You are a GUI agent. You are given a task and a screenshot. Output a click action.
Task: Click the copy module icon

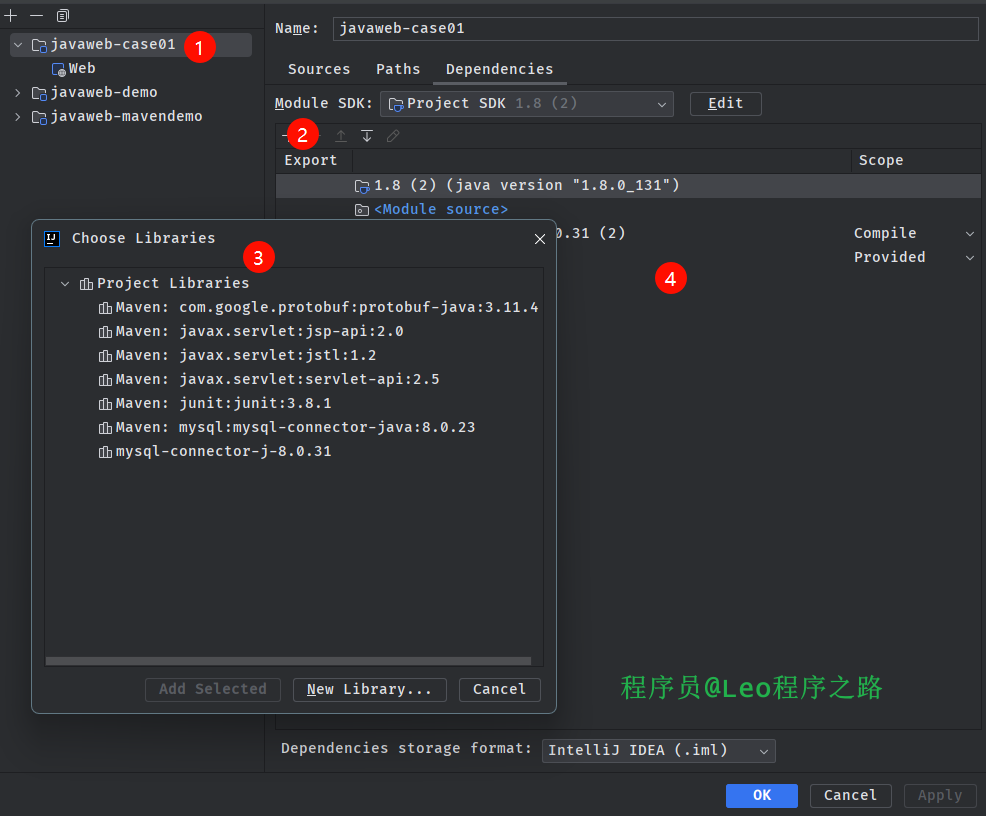tap(63, 16)
